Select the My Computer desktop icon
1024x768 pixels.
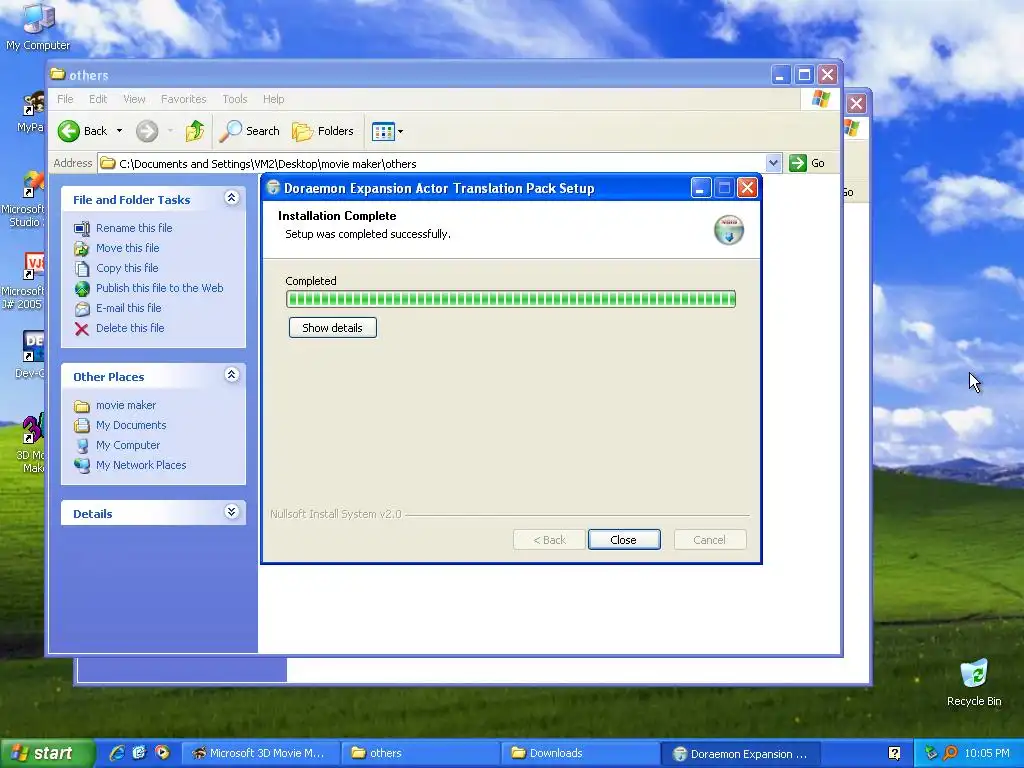[38, 27]
